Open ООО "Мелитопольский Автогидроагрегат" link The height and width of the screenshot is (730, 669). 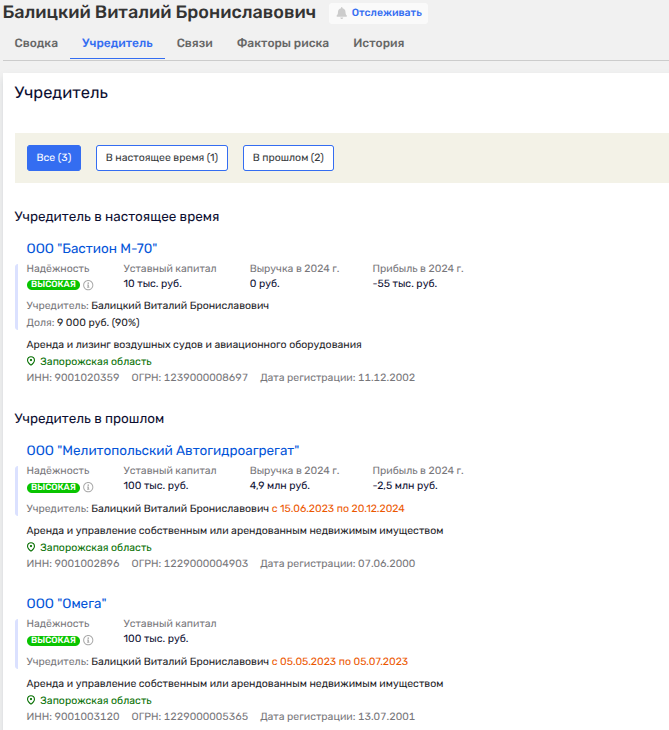point(163,451)
